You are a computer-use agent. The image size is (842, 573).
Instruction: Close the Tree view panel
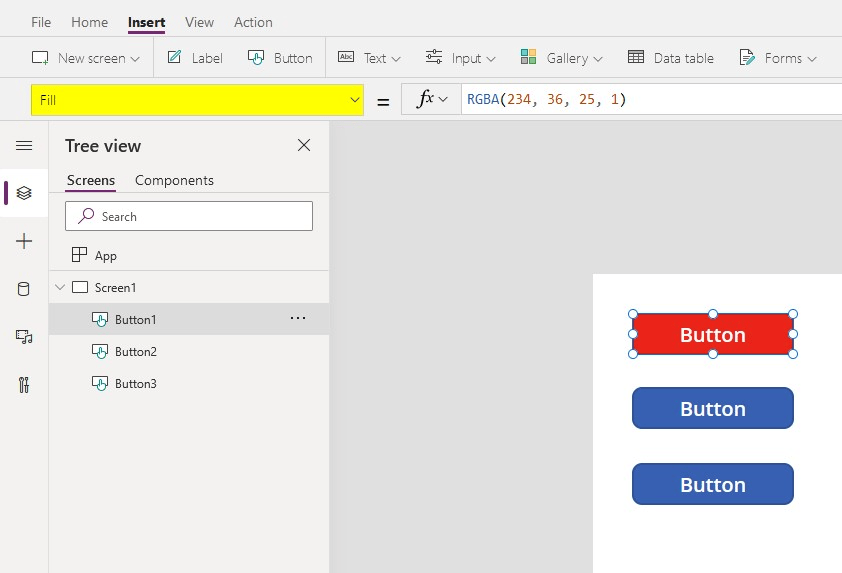pos(304,146)
